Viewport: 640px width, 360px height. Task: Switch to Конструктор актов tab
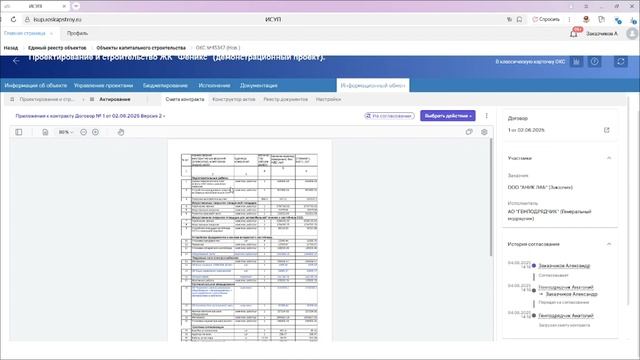pyautogui.click(x=233, y=99)
